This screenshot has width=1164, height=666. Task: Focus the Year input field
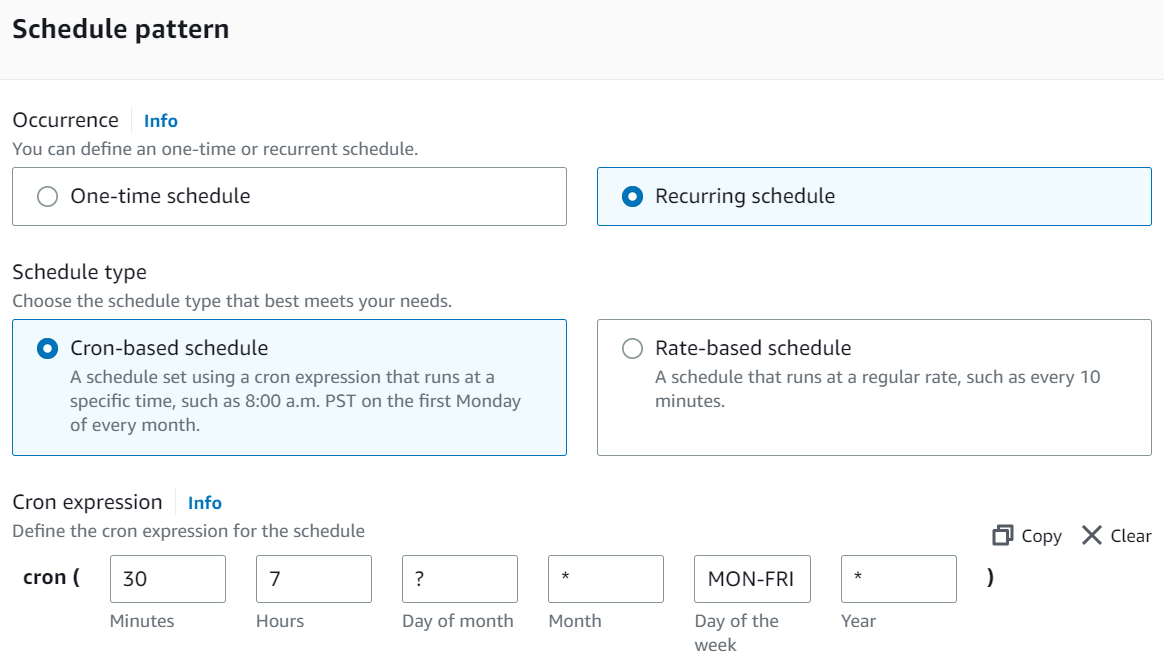(x=898, y=579)
